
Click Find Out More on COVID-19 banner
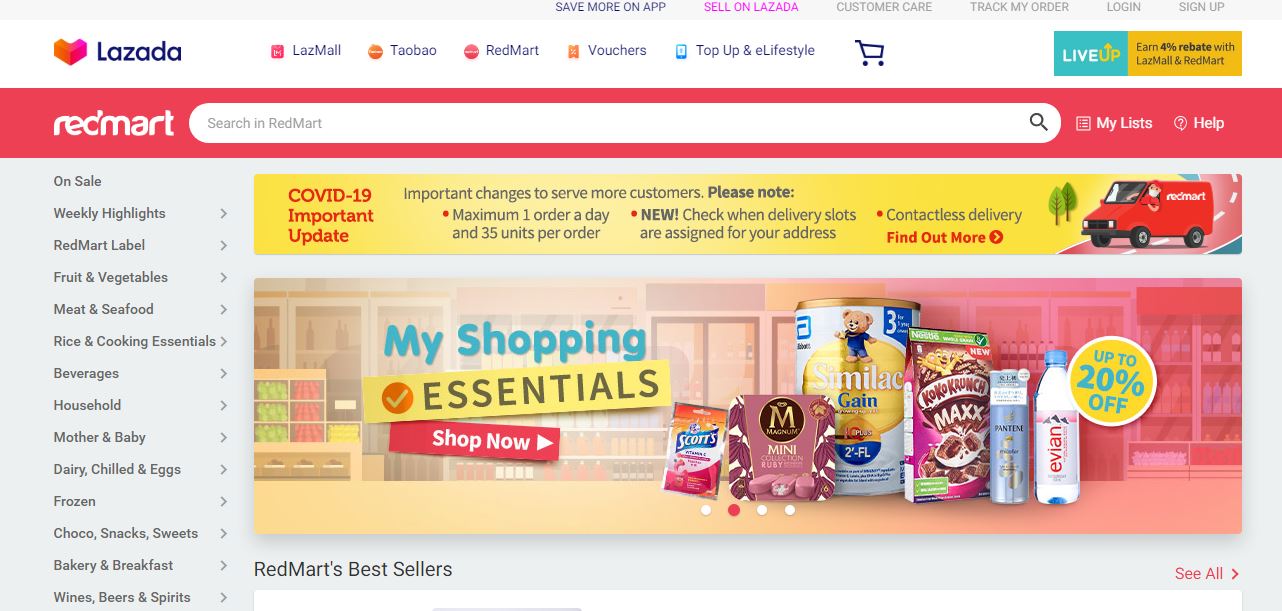click(945, 237)
